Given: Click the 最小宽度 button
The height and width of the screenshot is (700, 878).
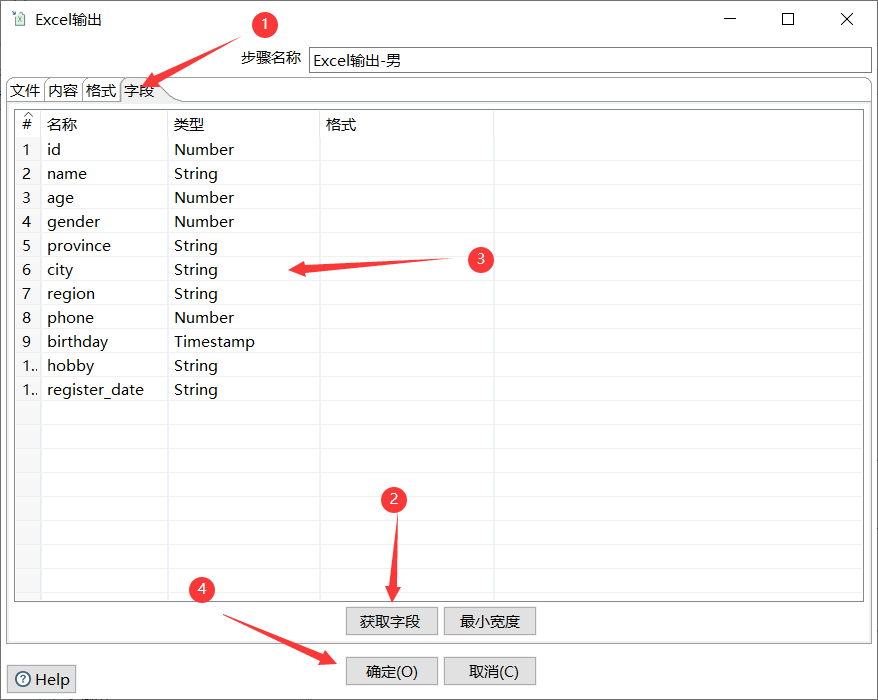Looking at the screenshot, I should (489, 621).
